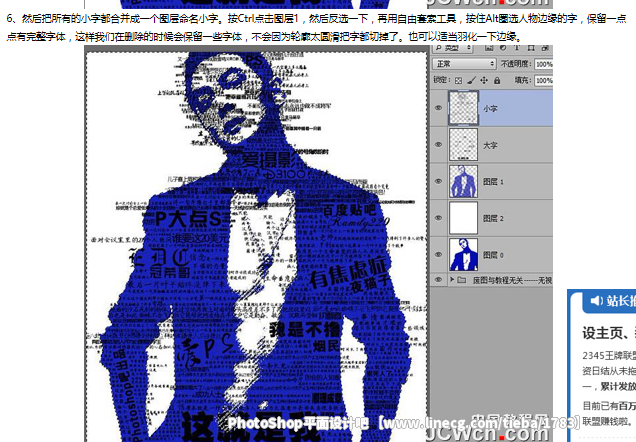
Task: Click the 不透明度 opacity value field
Action: [544, 64]
